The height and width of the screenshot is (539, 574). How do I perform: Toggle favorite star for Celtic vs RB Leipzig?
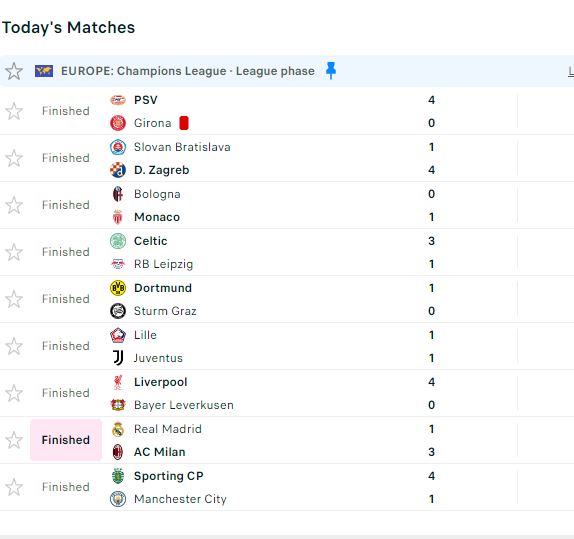pos(14,252)
